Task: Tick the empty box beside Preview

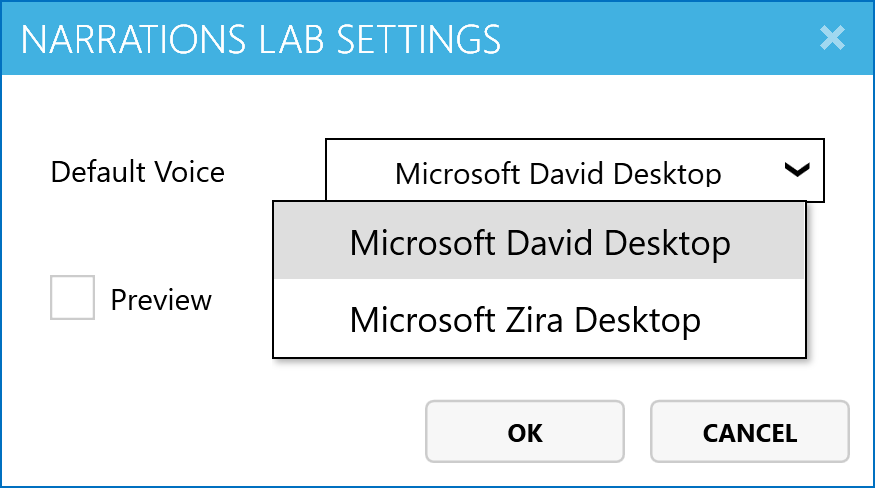Action: coord(72,298)
